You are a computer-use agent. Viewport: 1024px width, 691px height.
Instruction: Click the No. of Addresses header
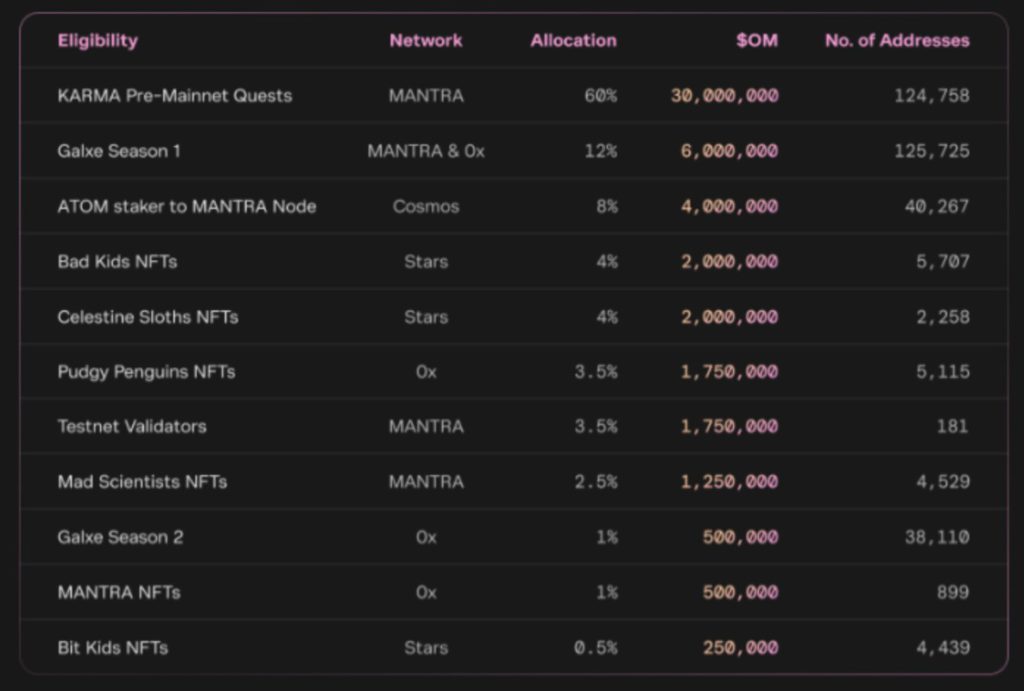pos(897,41)
